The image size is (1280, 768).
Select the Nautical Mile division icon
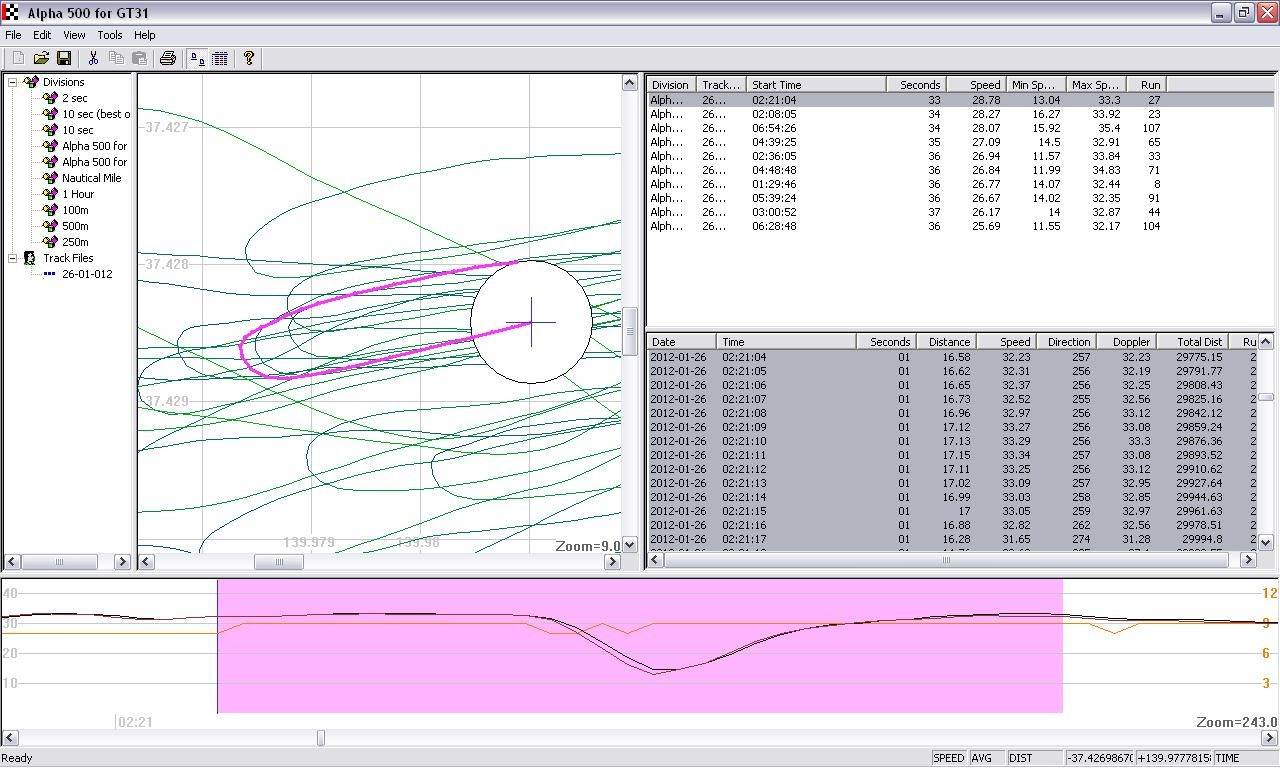pyautogui.click(x=50, y=178)
